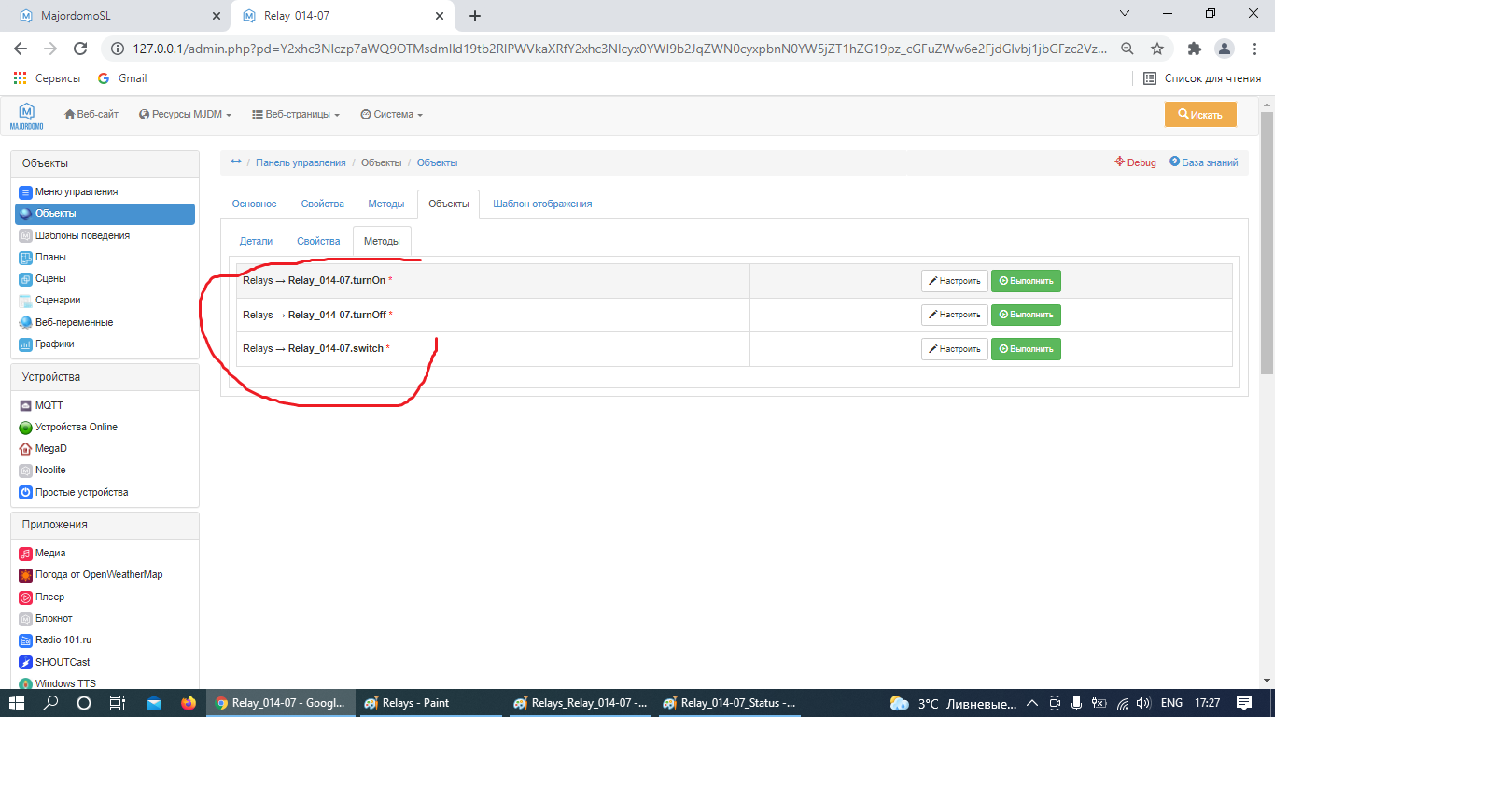The width and height of the screenshot is (1512, 801).
Task: Select the lower Методы sub-tab
Action: pyautogui.click(x=382, y=241)
